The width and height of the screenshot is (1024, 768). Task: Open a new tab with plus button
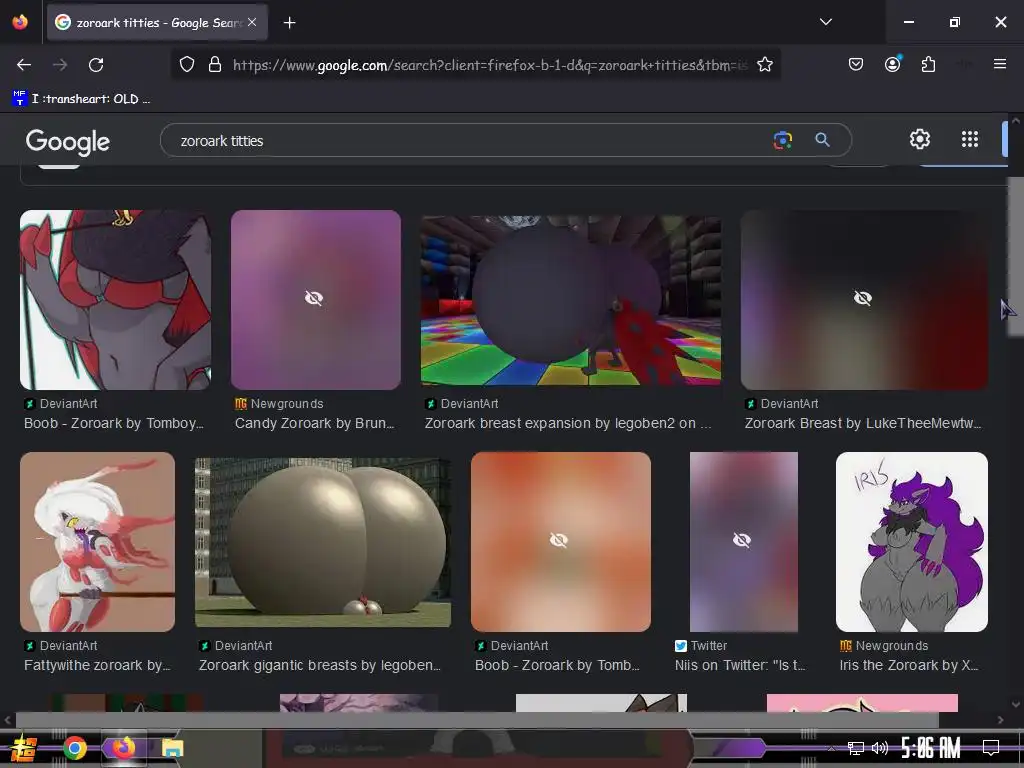pyautogui.click(x=289, y=23)
